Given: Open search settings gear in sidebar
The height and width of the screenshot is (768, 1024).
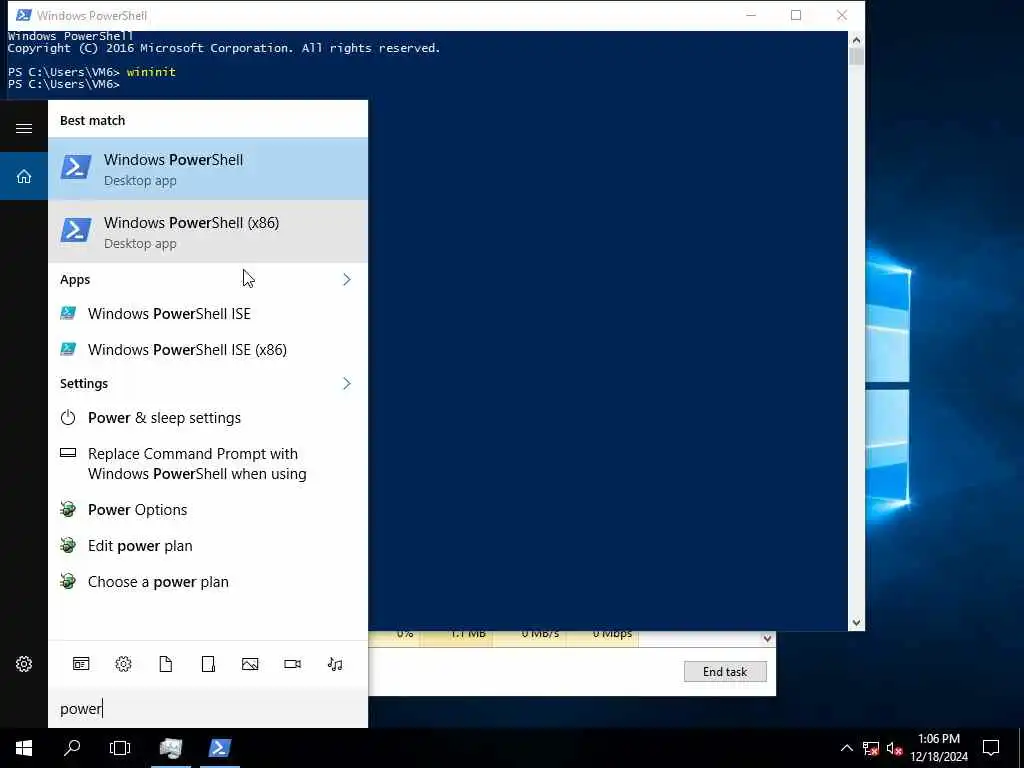Looking at the screenshot, I should (x=24, y=664).
